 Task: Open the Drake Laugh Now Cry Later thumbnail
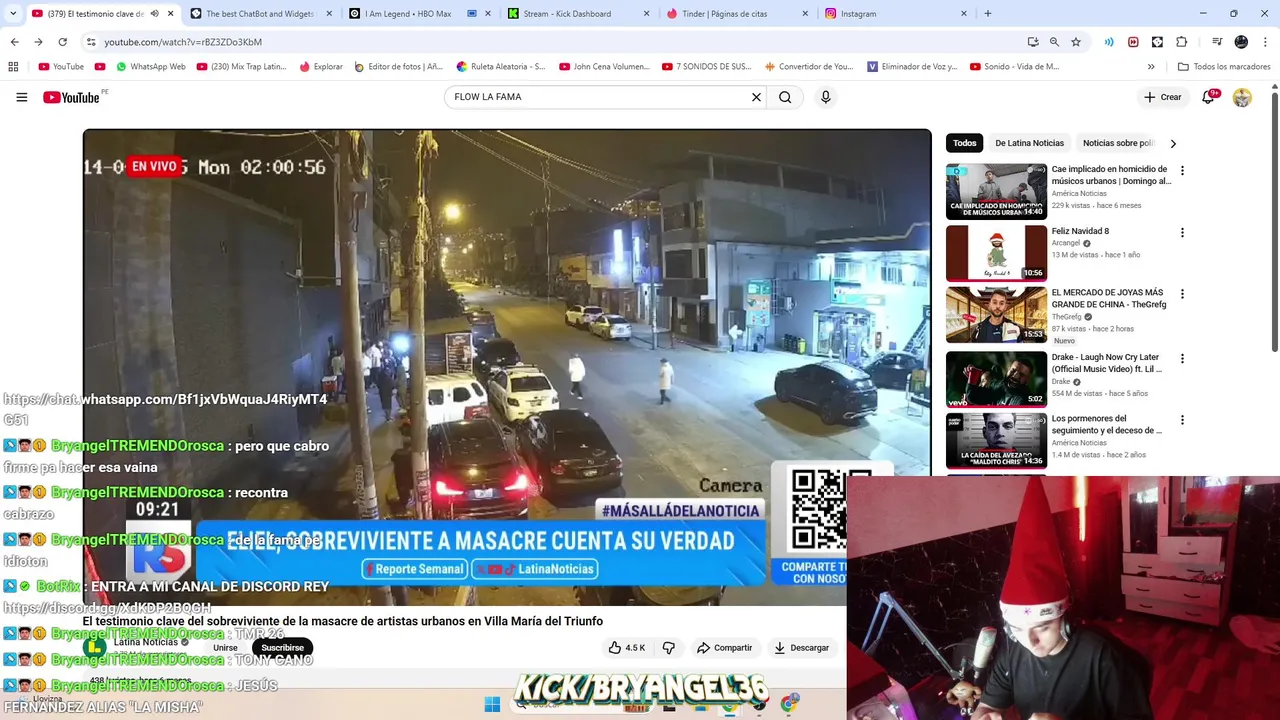[996, 378]
